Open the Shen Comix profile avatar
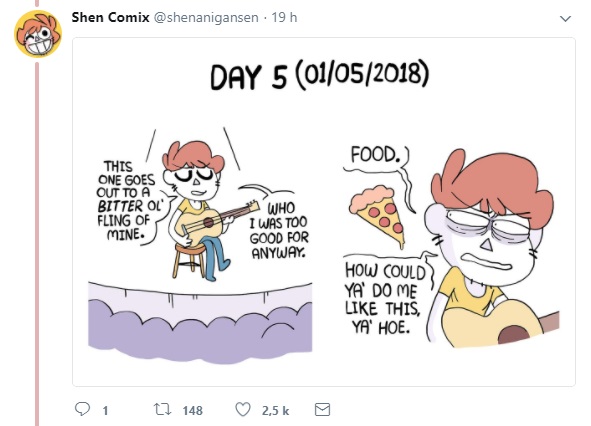 [38, 34]
